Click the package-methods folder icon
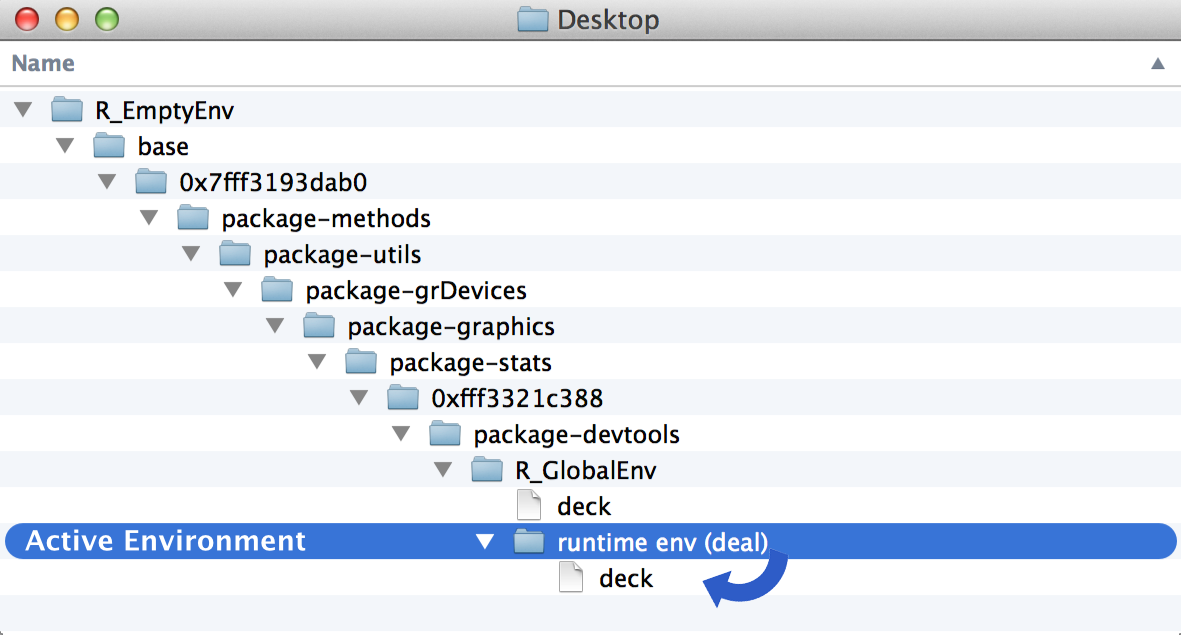Screen dimensions: 1181x635 pos(193,218)
